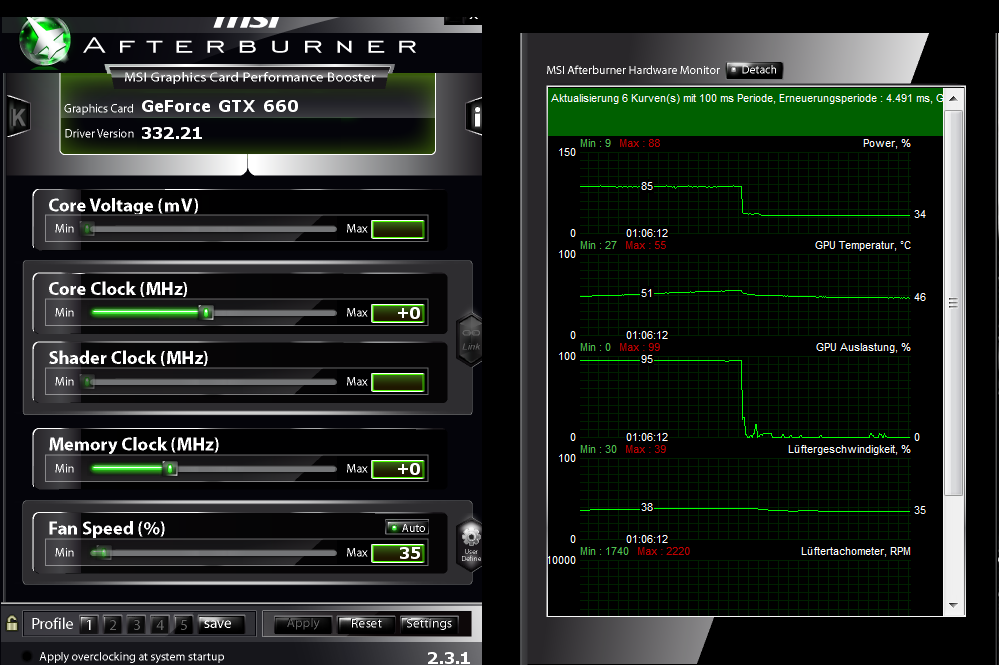
Task: Click the Lüftergeschwindigkeit, % graph label
Action: click(849, 449)
